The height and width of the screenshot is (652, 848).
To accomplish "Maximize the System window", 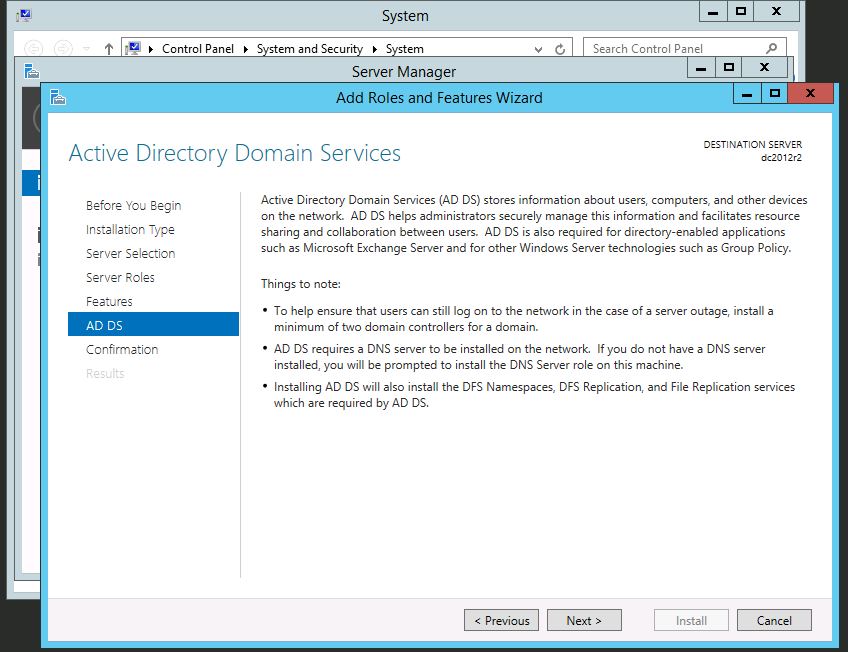I will pos(741,11).
